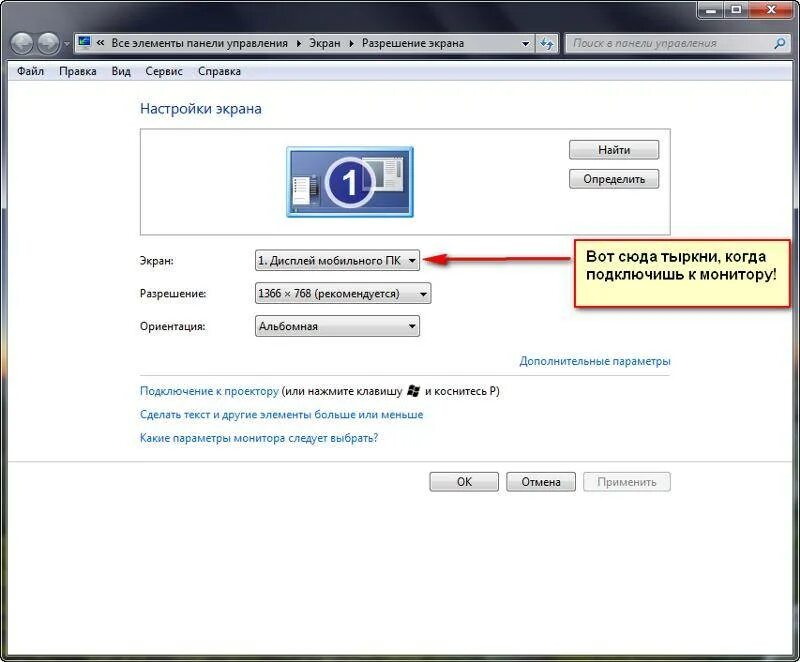Open the 'Экран' breadcrumb
Image resolution: width=800 pixels, height=662 pixels.
[325, 43]
